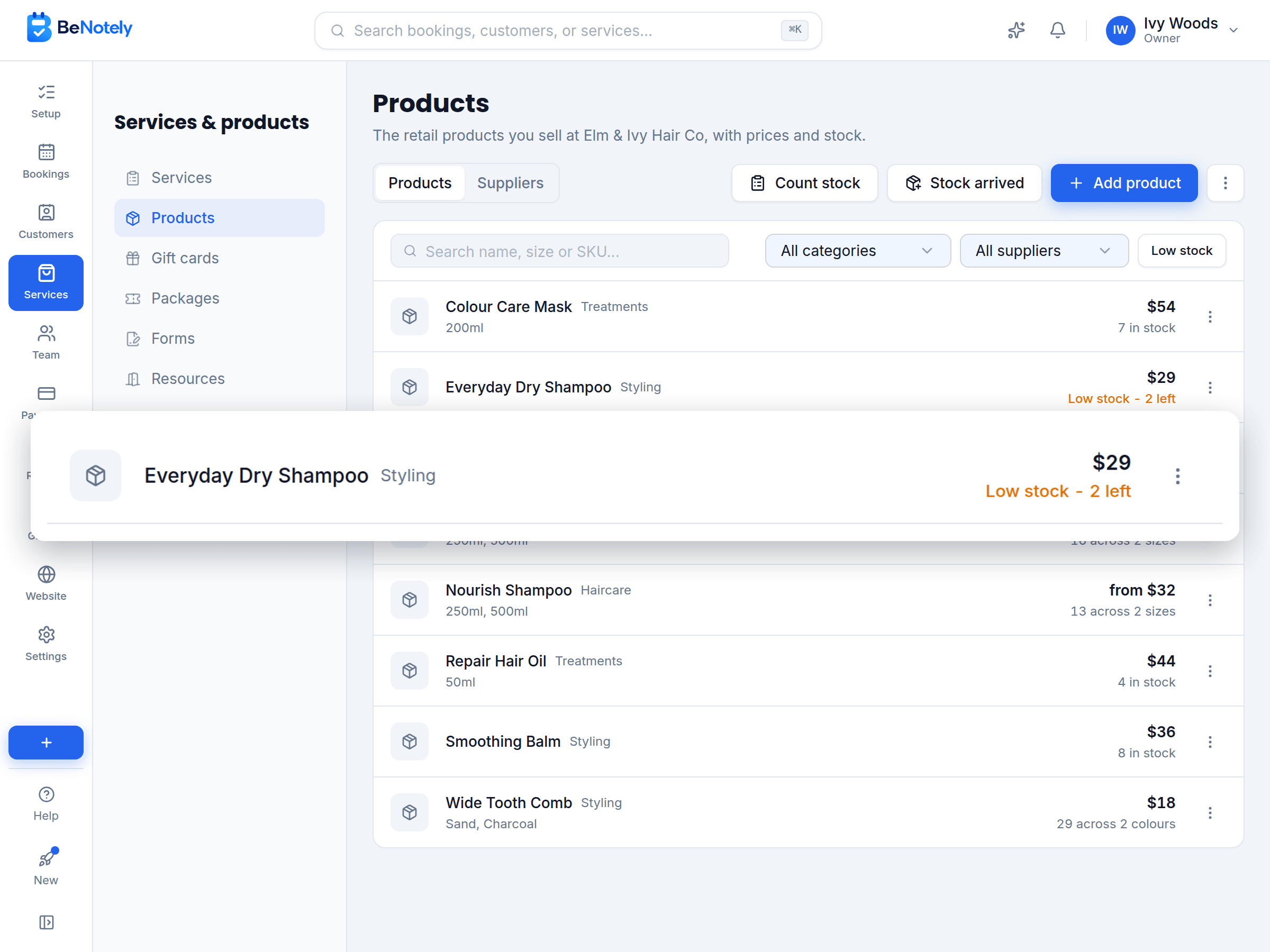This screenshot has width=1270, height=952.
Task: Click the blue plus quick-create button
Action: (46, 743)
